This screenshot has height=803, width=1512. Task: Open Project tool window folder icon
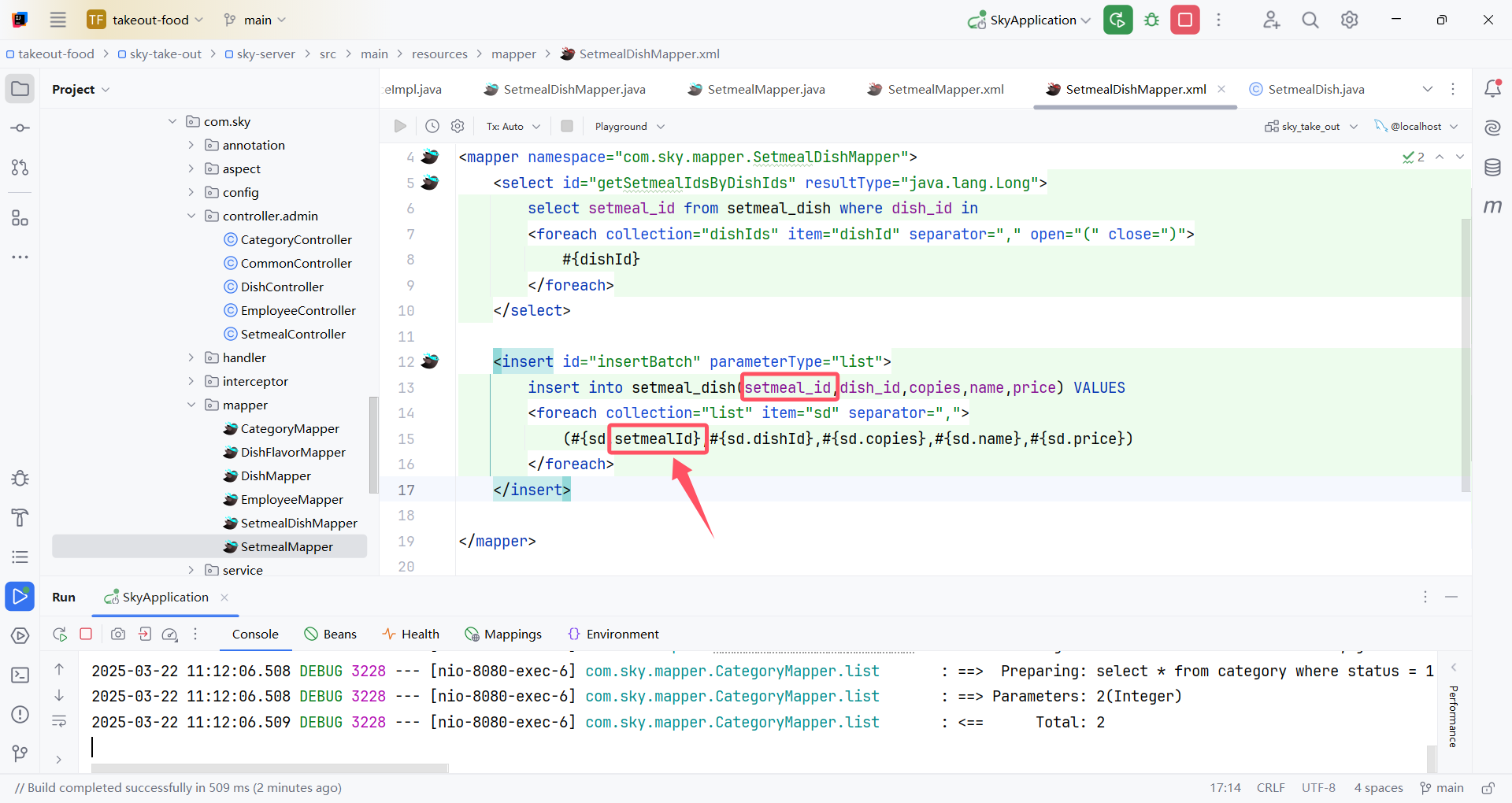(20, 88)
